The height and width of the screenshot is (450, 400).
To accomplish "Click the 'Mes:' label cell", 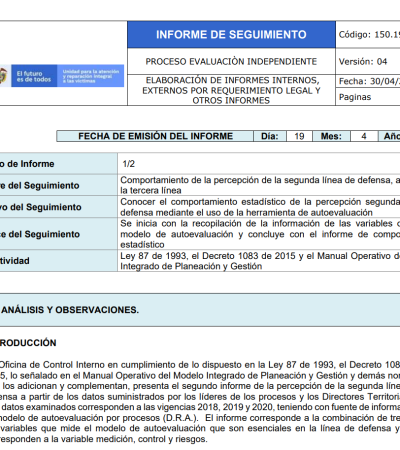I will point(331,136).
